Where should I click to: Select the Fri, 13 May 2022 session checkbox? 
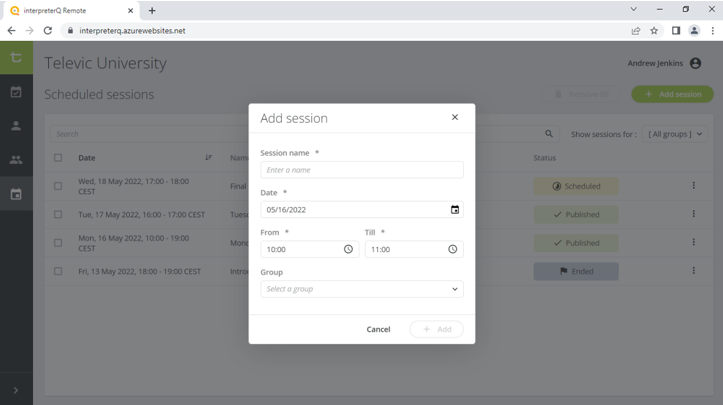[58, 271]
